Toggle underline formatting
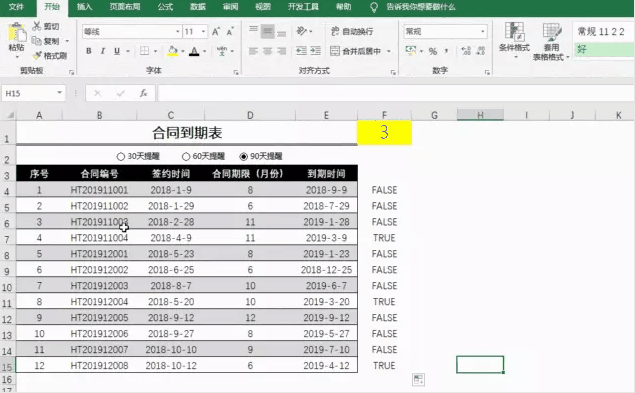This screenshot has height=393, width=635. [117, 51]
